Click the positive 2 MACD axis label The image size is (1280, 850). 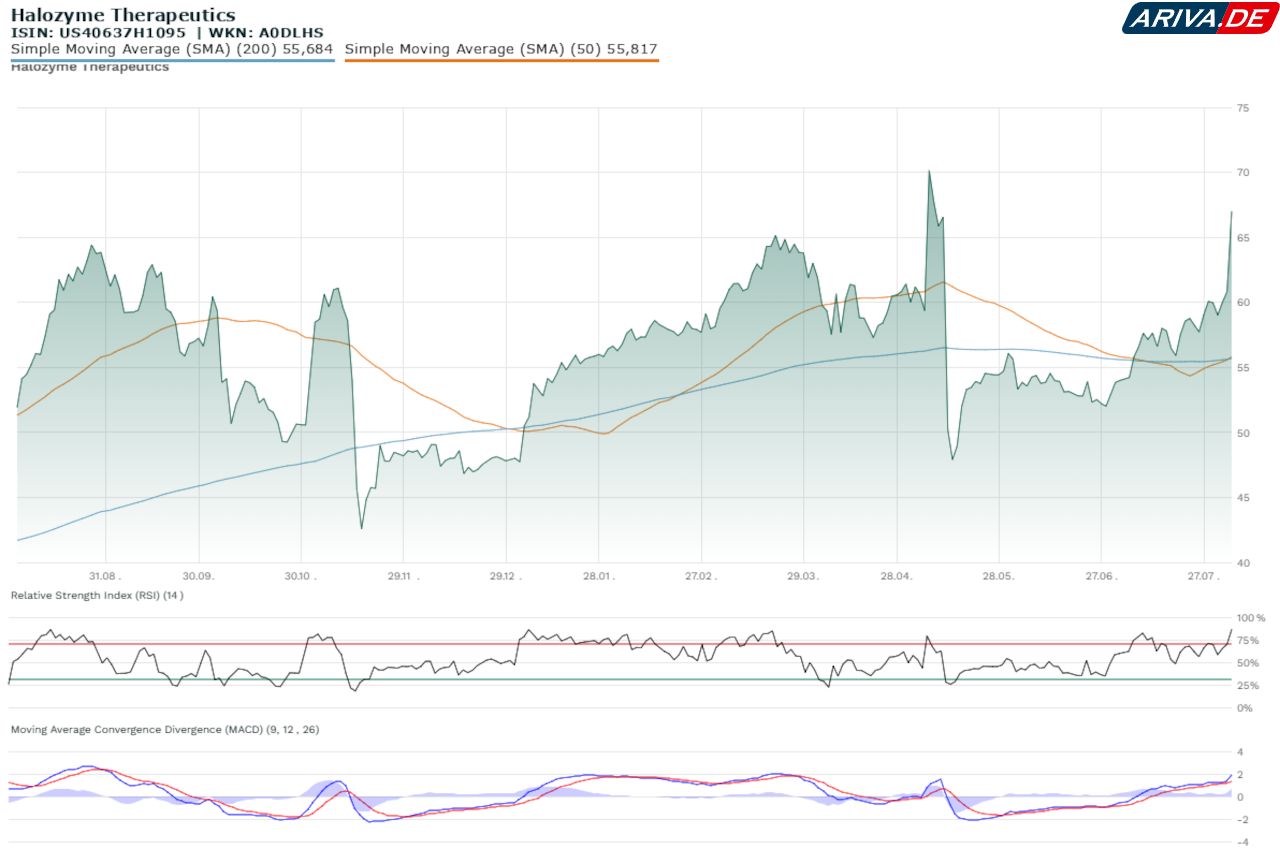[x=1240, y=775]
